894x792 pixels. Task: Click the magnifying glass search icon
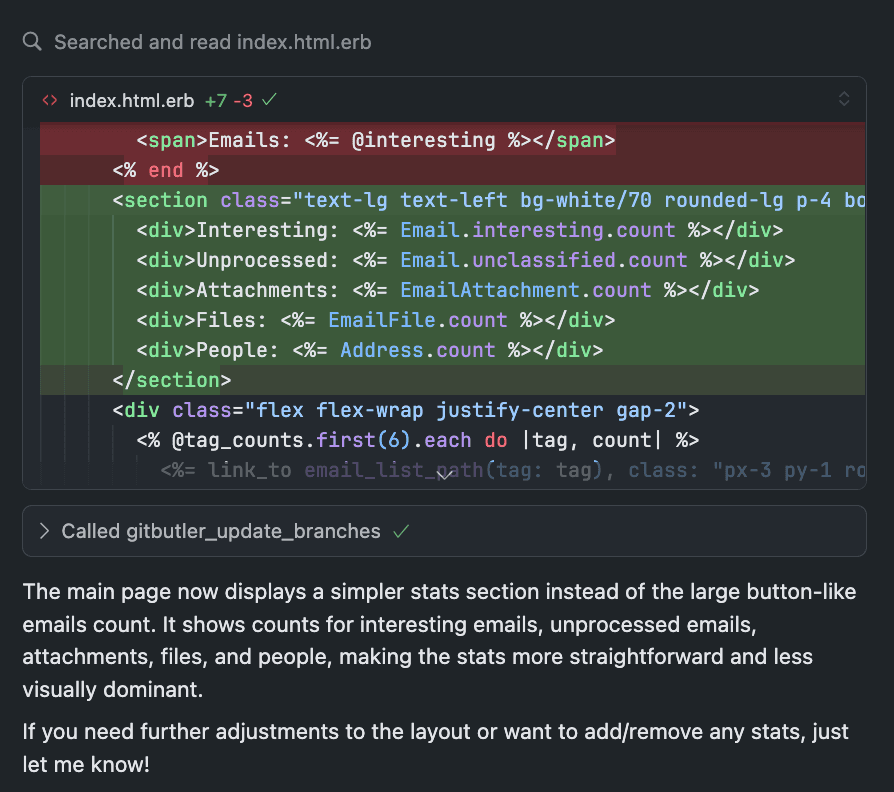31,42
